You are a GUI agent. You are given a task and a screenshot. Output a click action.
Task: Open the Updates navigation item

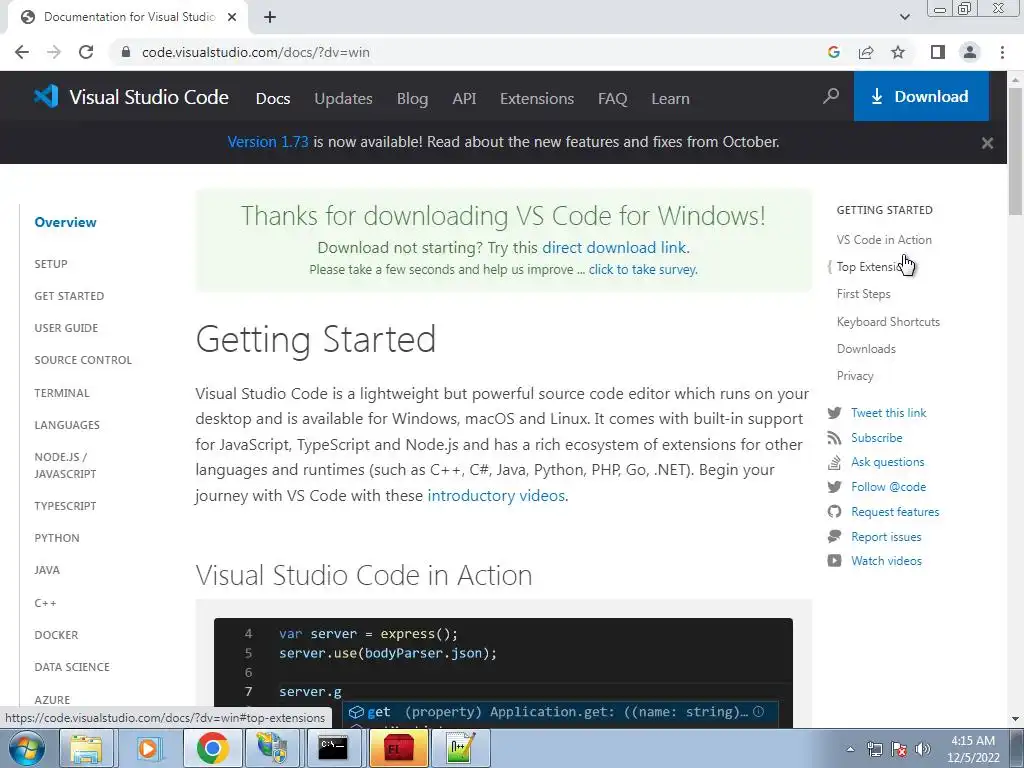pyautogui.click(x=344, y=99)
